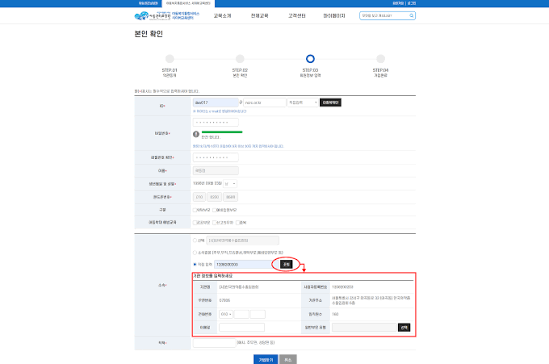The width and height of the screenshot is (549, 364).
Task: Click the postal code value 07505
Action: click(224, 301)
